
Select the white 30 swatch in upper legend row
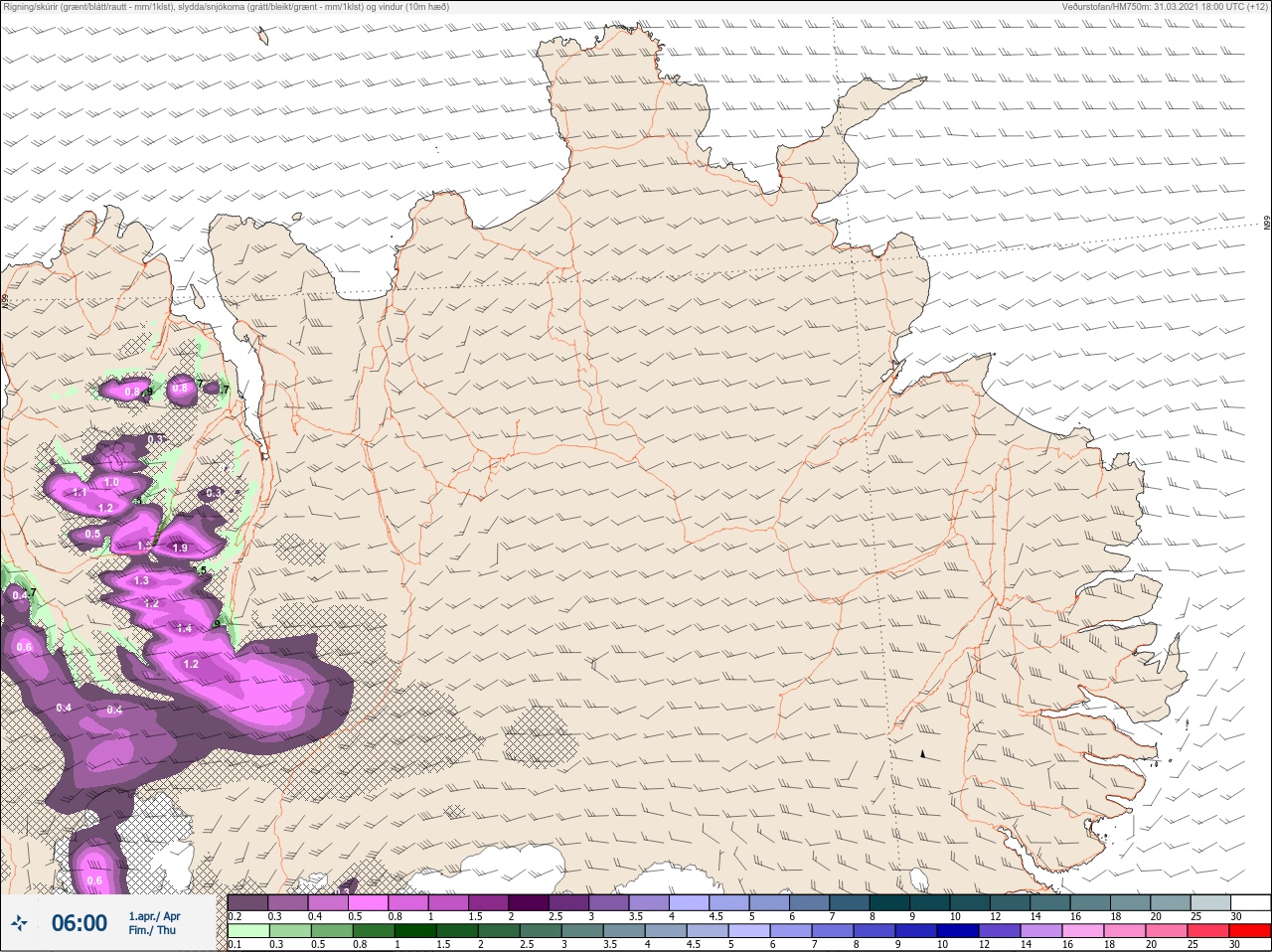(1251, 902)
